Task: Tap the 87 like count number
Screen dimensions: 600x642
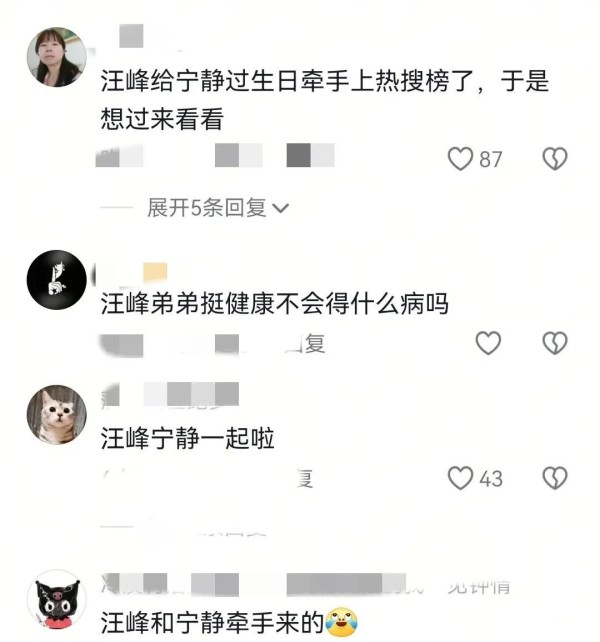Action: (491, 159)
